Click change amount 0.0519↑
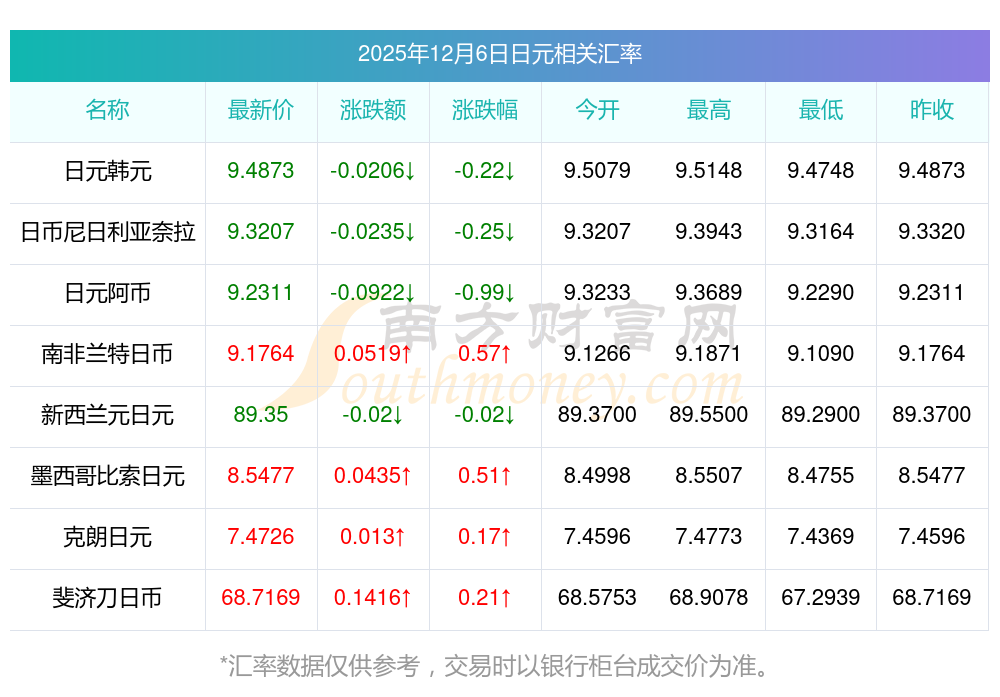This screenshot has height=697, width=1000. pos(373,353)
